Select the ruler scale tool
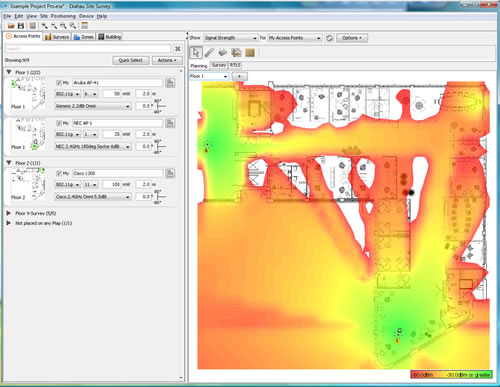The image size is (500, 387). click(209, 53)
